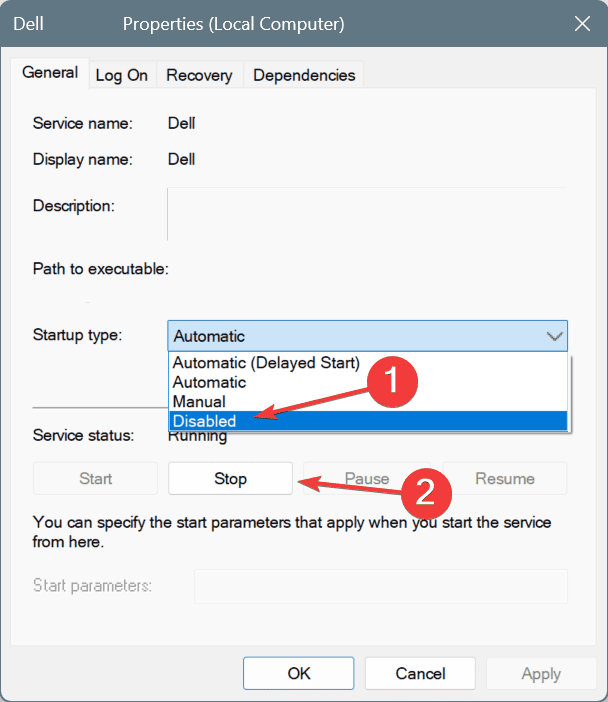Image resolution: width=608 pixels, height=702 pixels.
Task: Click the Display name label
Action: [x=82, y=159]
